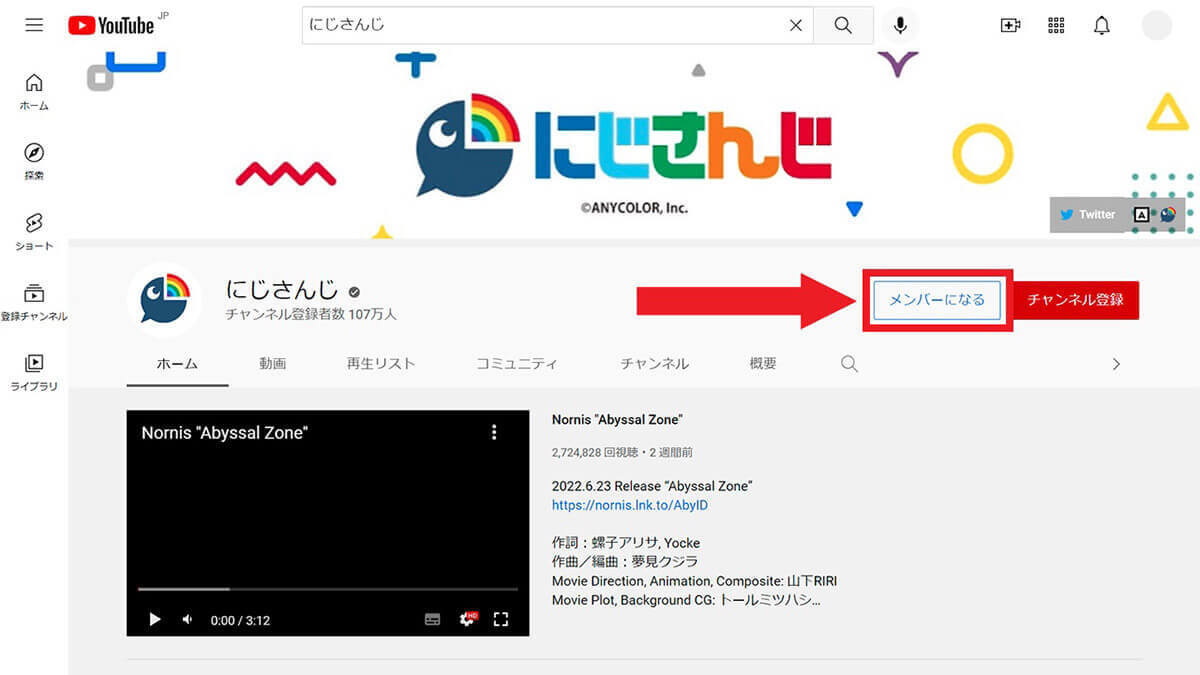
Task: Mute the video player volume
Action: [x=187, y=619]
